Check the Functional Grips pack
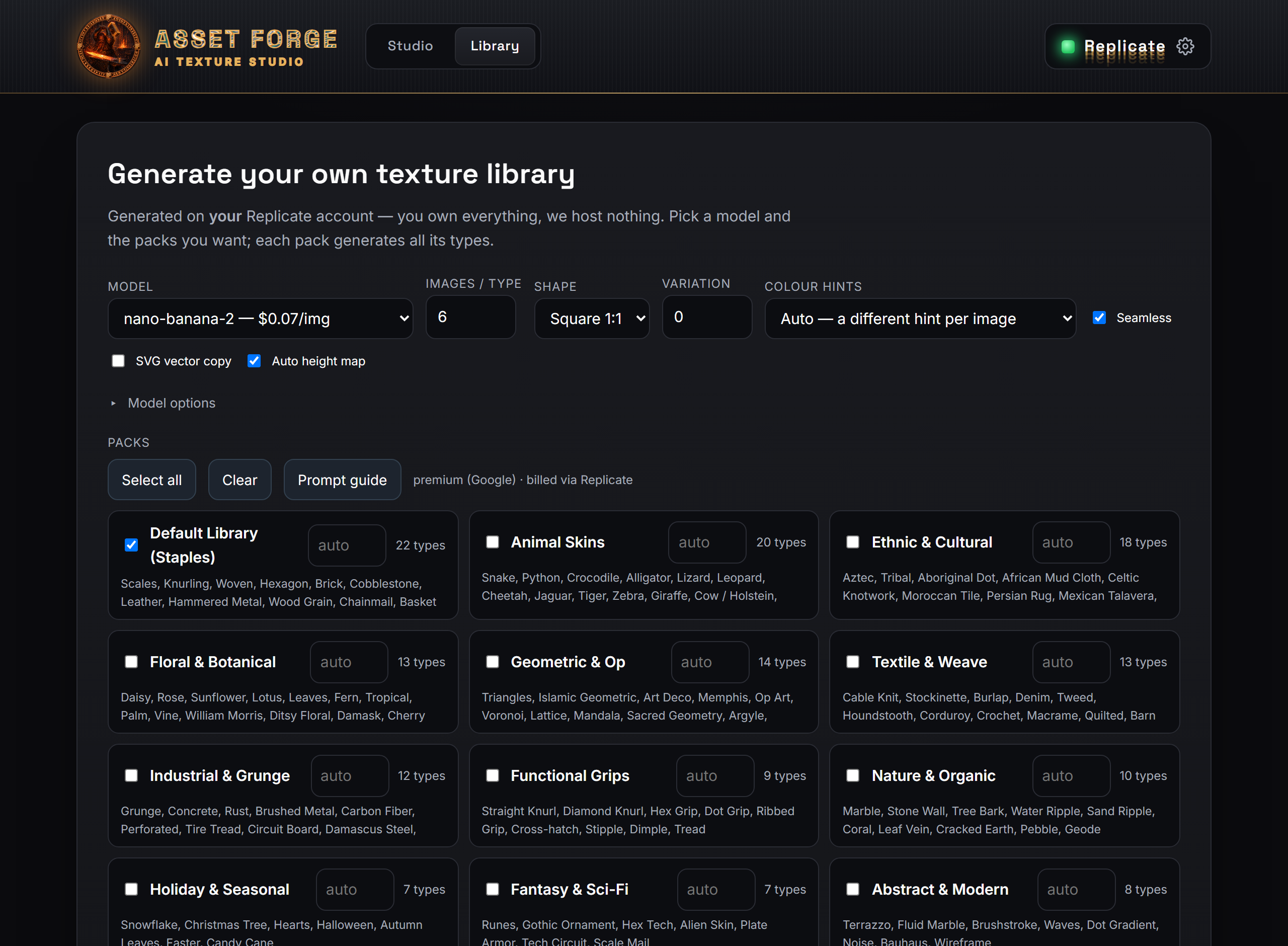The height and width of the screenshot is (946, 1288). 492,775
